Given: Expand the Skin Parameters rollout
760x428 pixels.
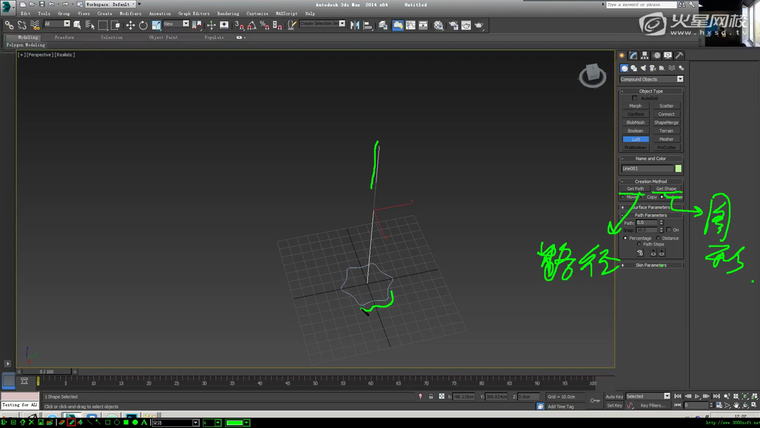Looking at the screenshot, I should pyautogui.click(x=651, y=265).
